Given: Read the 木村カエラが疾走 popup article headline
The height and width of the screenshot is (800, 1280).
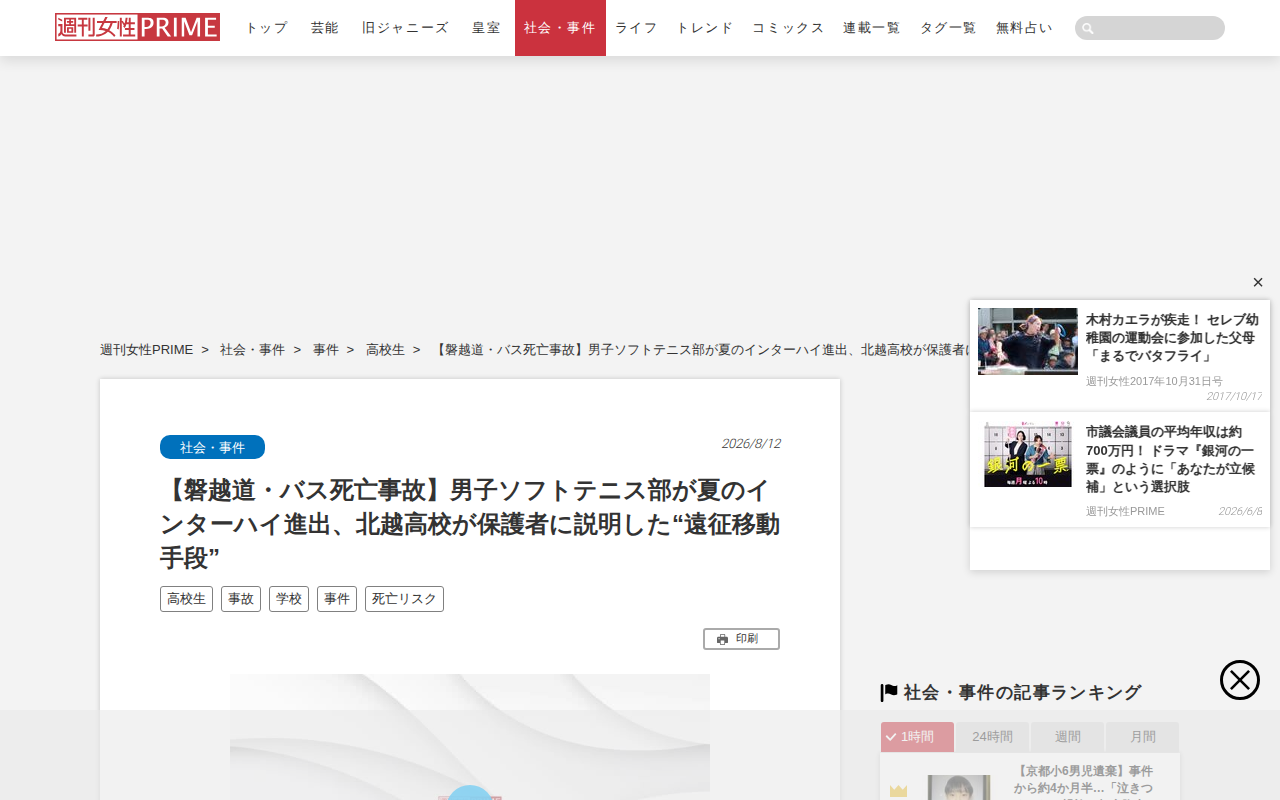Looking at the screenshot, I should (1173, 338).
